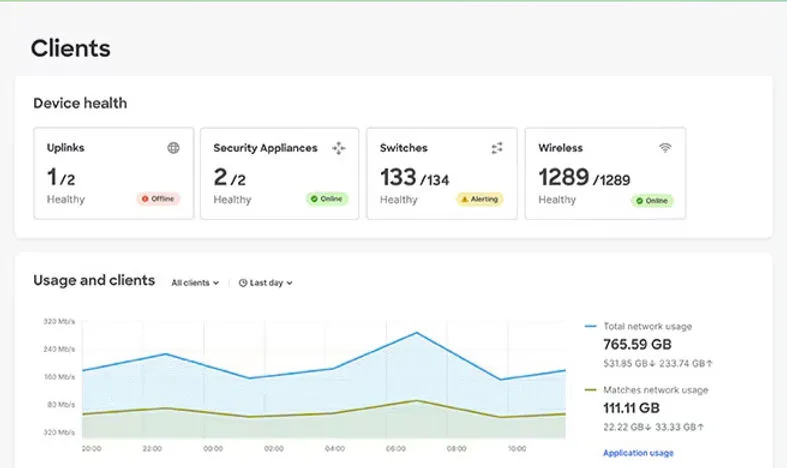Image resolution: width=787 pixels, height=468 pixels.
Task: Click the 765.59 GB total usage value
Action: pyautogui.click(x=637, y=344)
